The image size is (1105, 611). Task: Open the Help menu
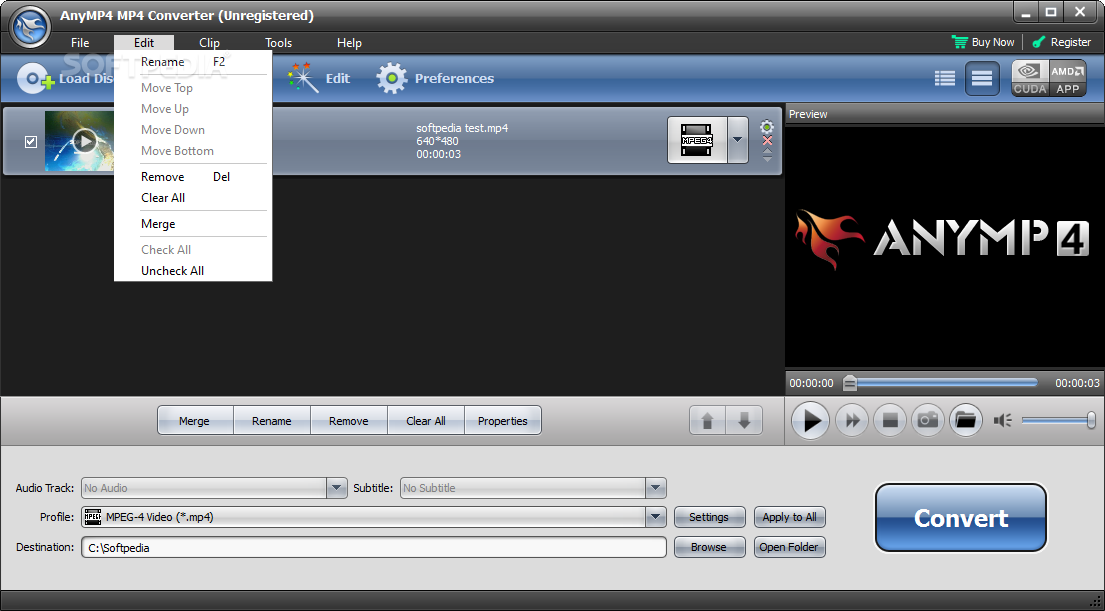349,42
